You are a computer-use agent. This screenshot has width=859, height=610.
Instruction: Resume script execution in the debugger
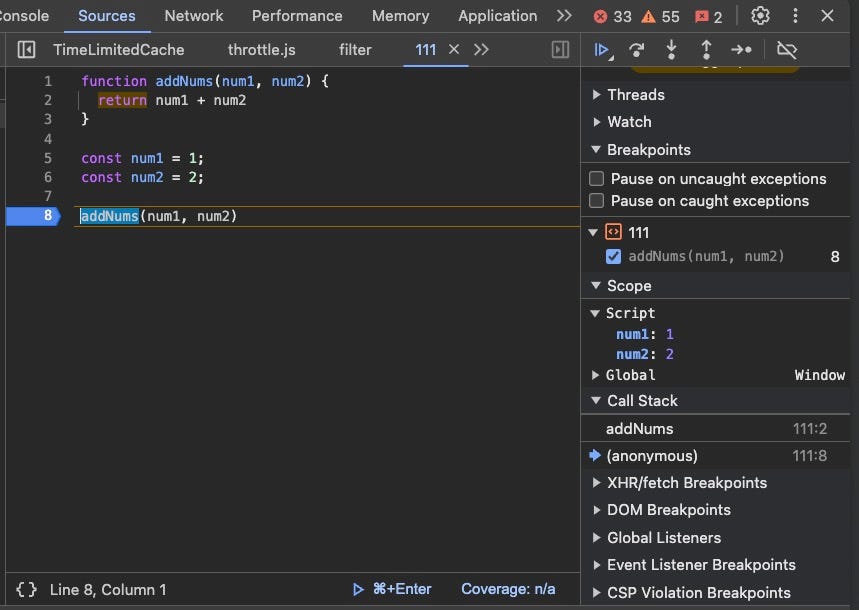[x=604, y=49]
